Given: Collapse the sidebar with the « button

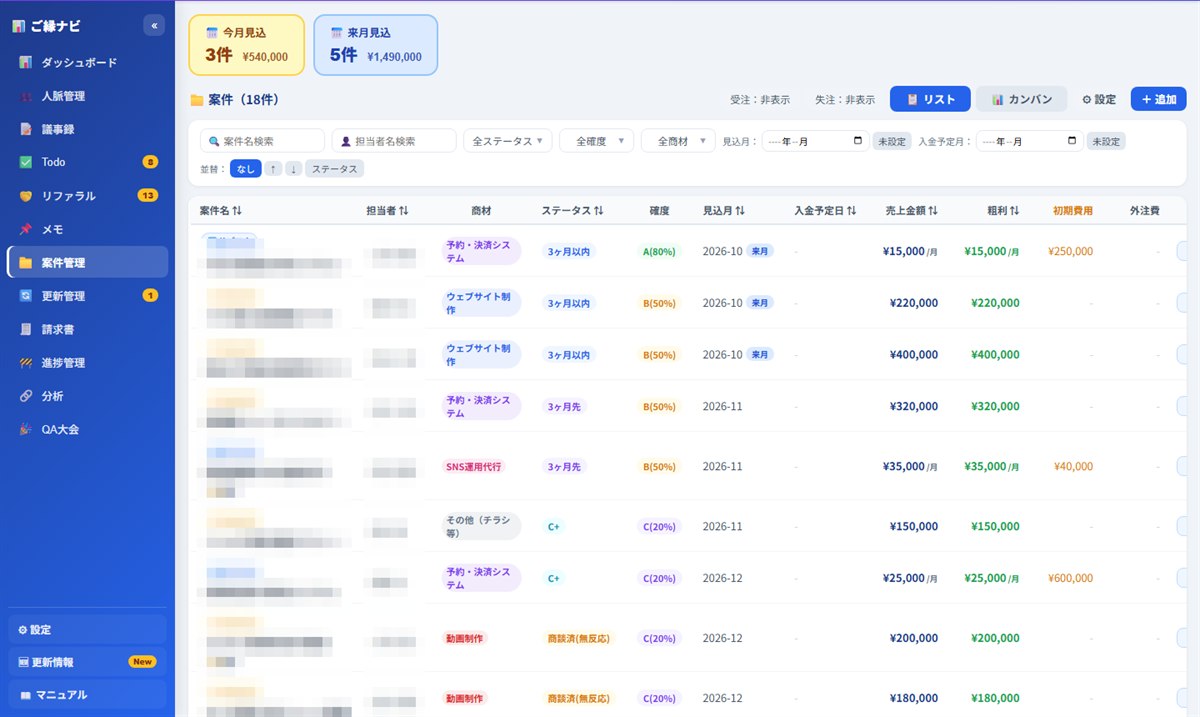Looking at the screenshot, I should tap(154, 26).
